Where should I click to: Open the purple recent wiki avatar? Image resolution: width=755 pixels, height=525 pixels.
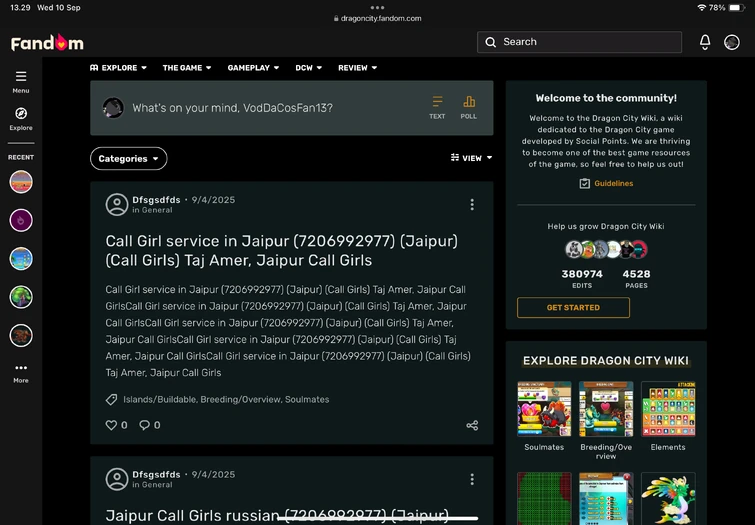(21, 221)
